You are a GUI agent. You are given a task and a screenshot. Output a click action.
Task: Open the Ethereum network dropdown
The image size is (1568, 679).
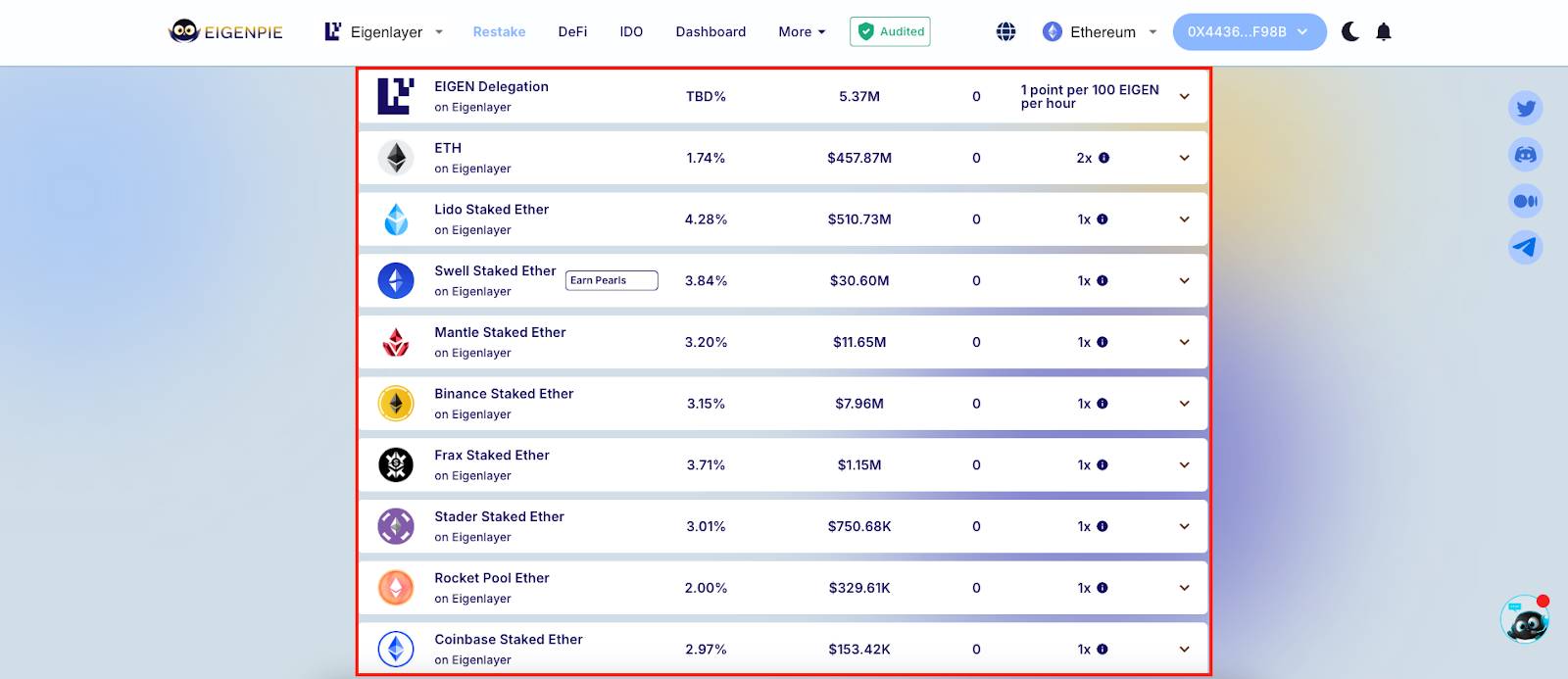(x=1100, y=31)
